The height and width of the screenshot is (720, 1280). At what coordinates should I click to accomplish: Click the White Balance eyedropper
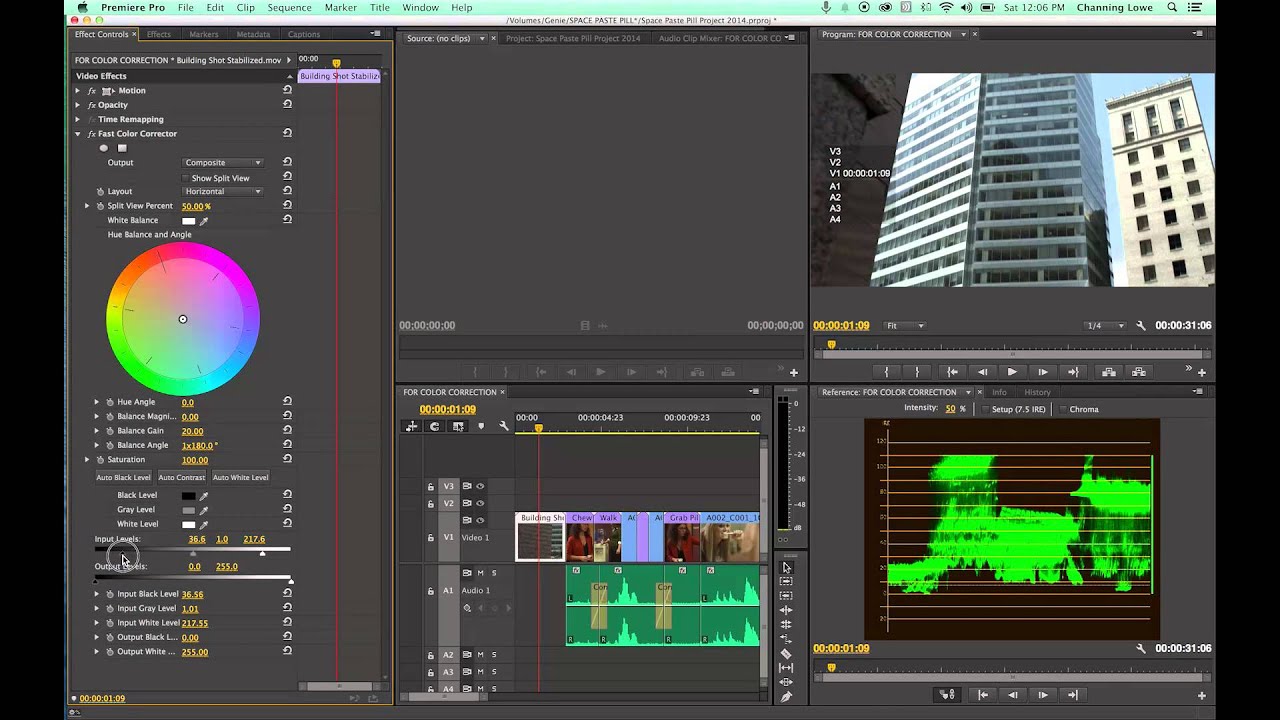(x=204, y=220)
